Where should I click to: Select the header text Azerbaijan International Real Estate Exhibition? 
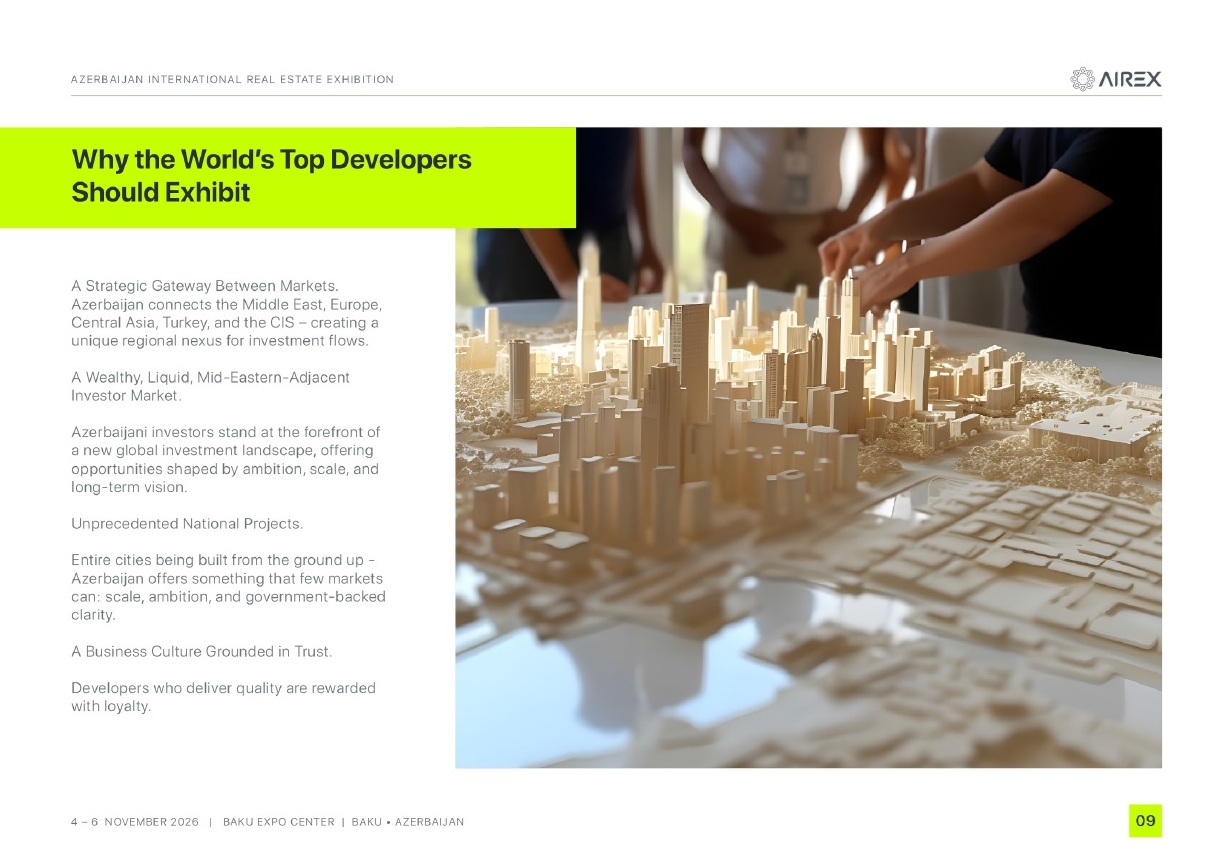coord(232,79)
